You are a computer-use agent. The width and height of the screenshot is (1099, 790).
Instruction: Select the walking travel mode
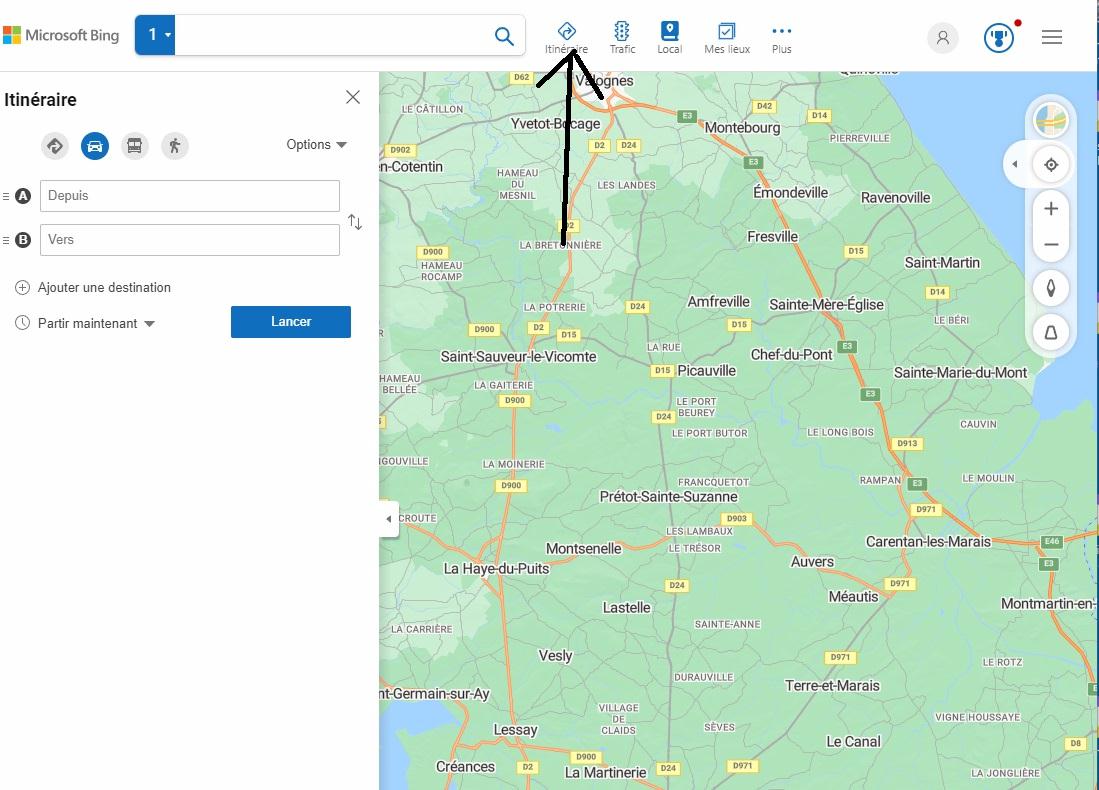[174, 146]
